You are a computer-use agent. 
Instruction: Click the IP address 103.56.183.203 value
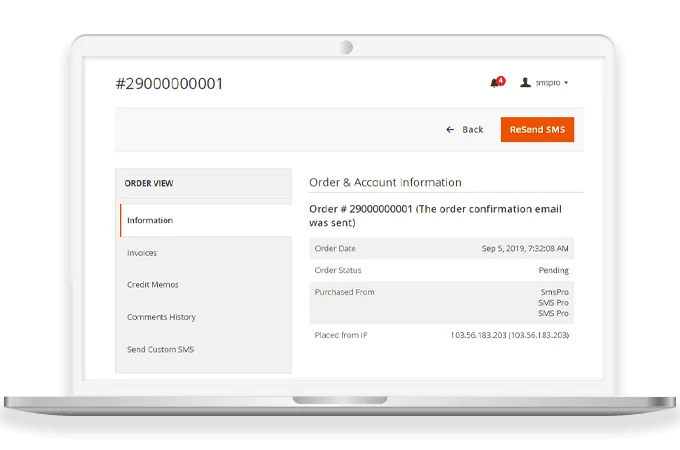510,335
